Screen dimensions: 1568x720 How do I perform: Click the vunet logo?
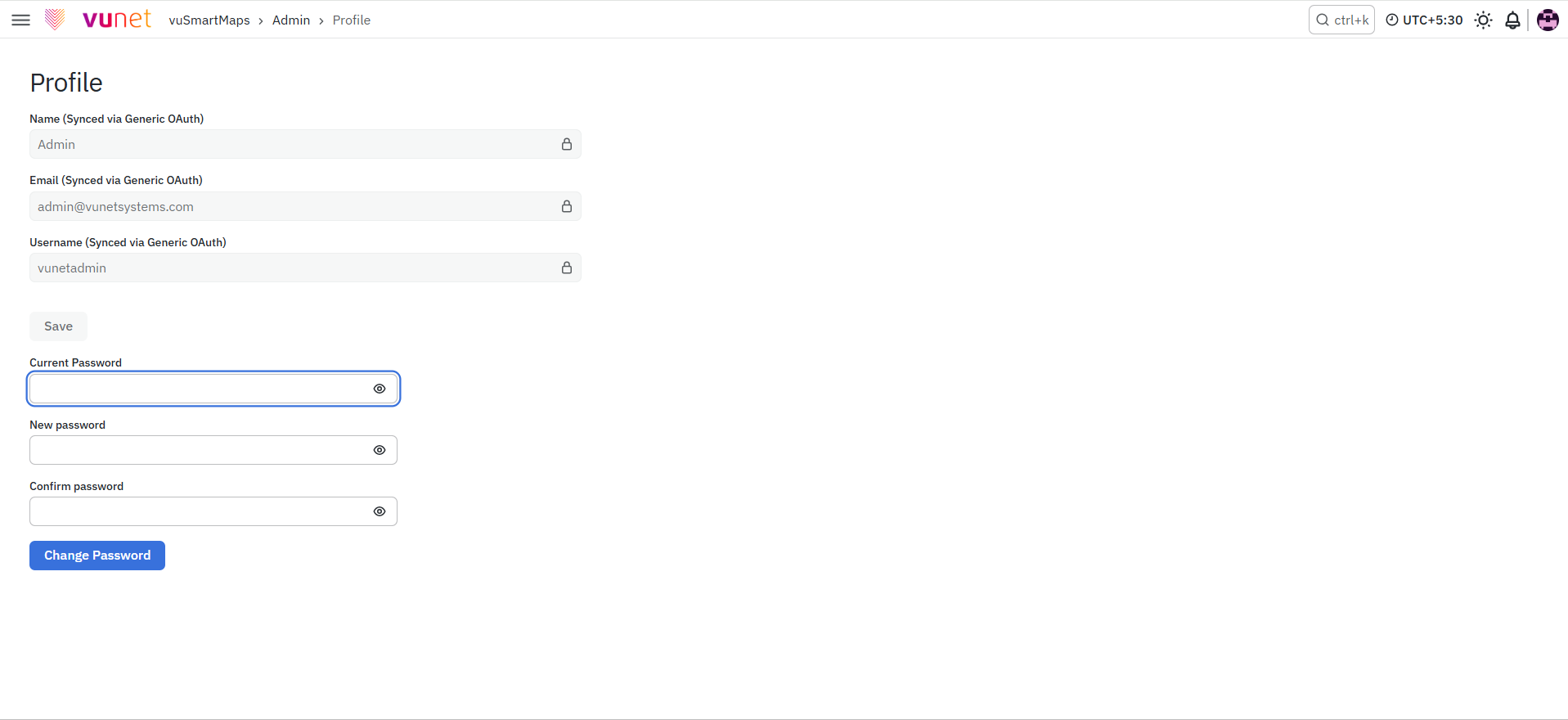[x=98, y=20]
